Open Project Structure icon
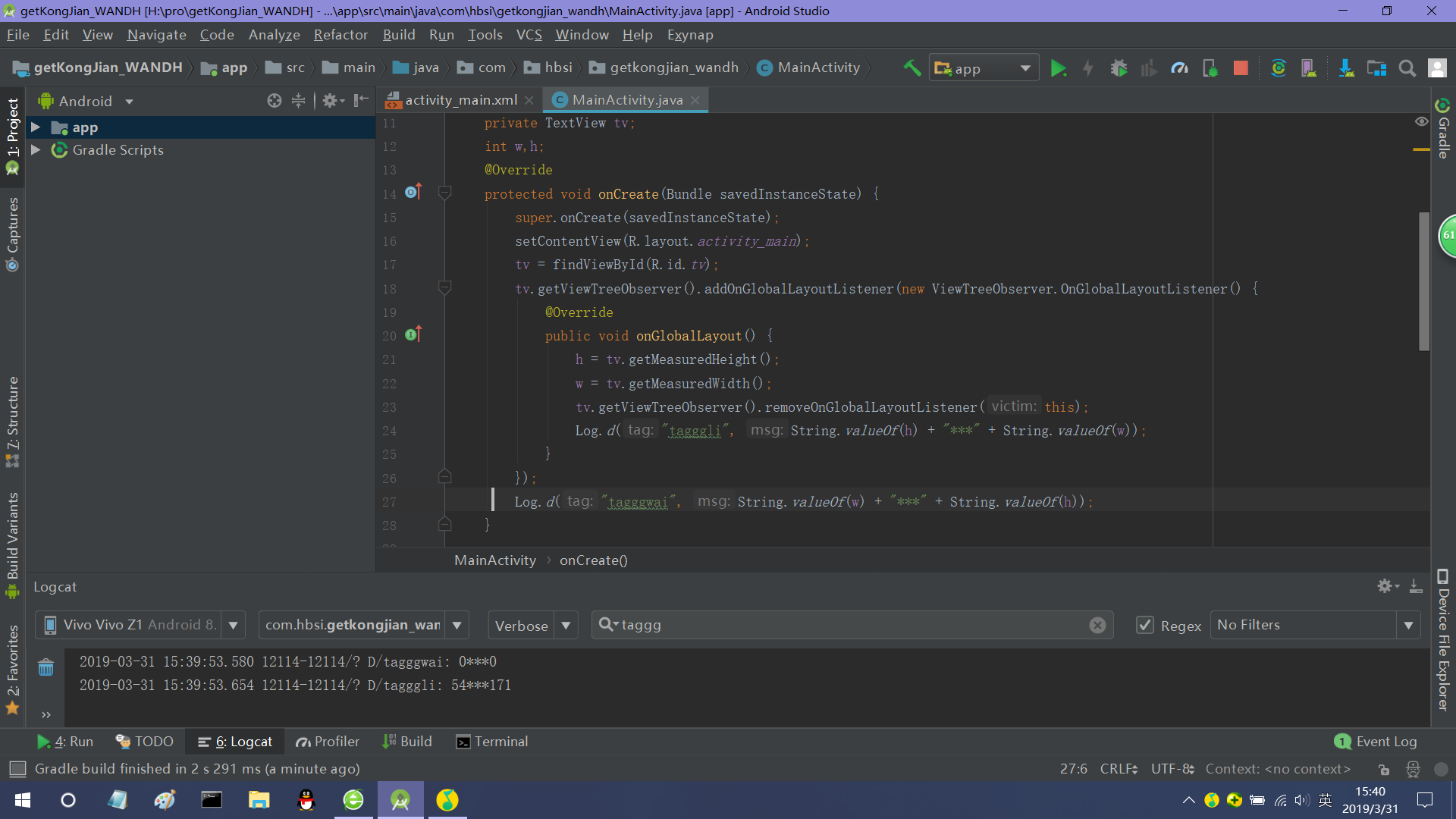Screen dimensions: 1456x819 (1376, 68)
